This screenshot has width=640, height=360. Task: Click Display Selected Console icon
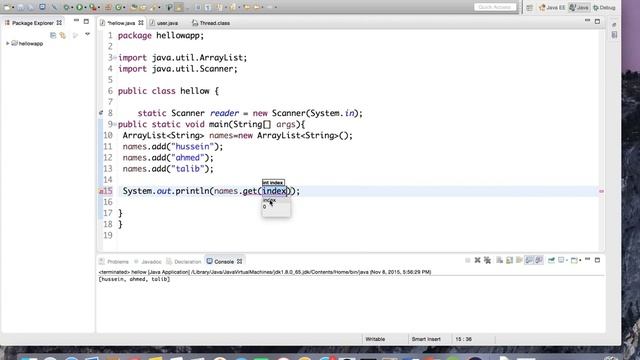pos(561,260)
